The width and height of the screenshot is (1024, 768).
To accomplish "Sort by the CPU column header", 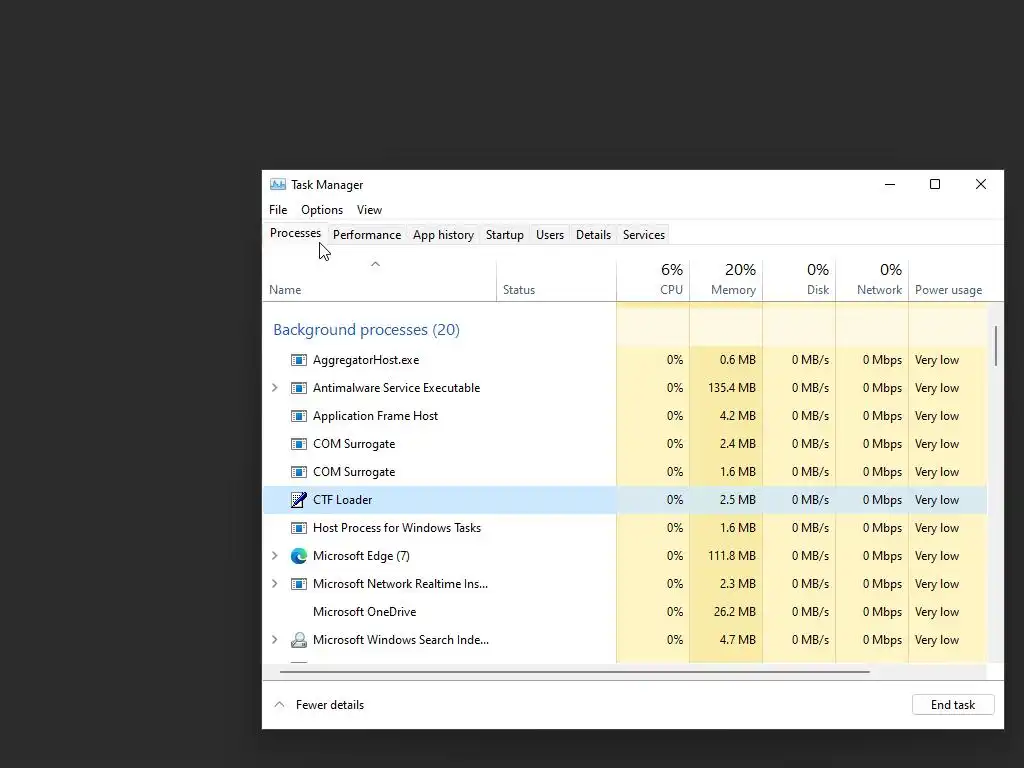I will click(653, 280).
